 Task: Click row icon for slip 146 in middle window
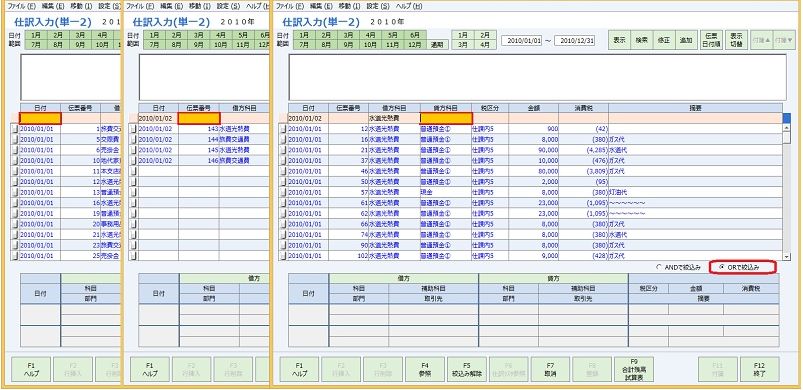(x=134, y=161)
